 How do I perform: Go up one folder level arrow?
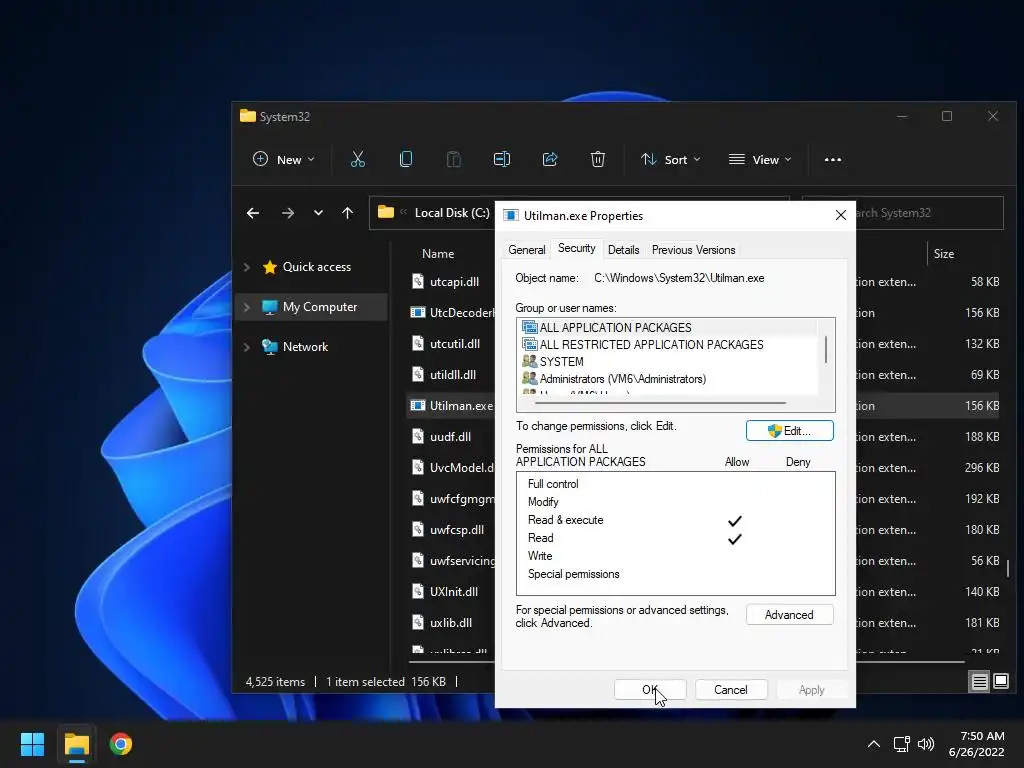(x=347, y=213)
